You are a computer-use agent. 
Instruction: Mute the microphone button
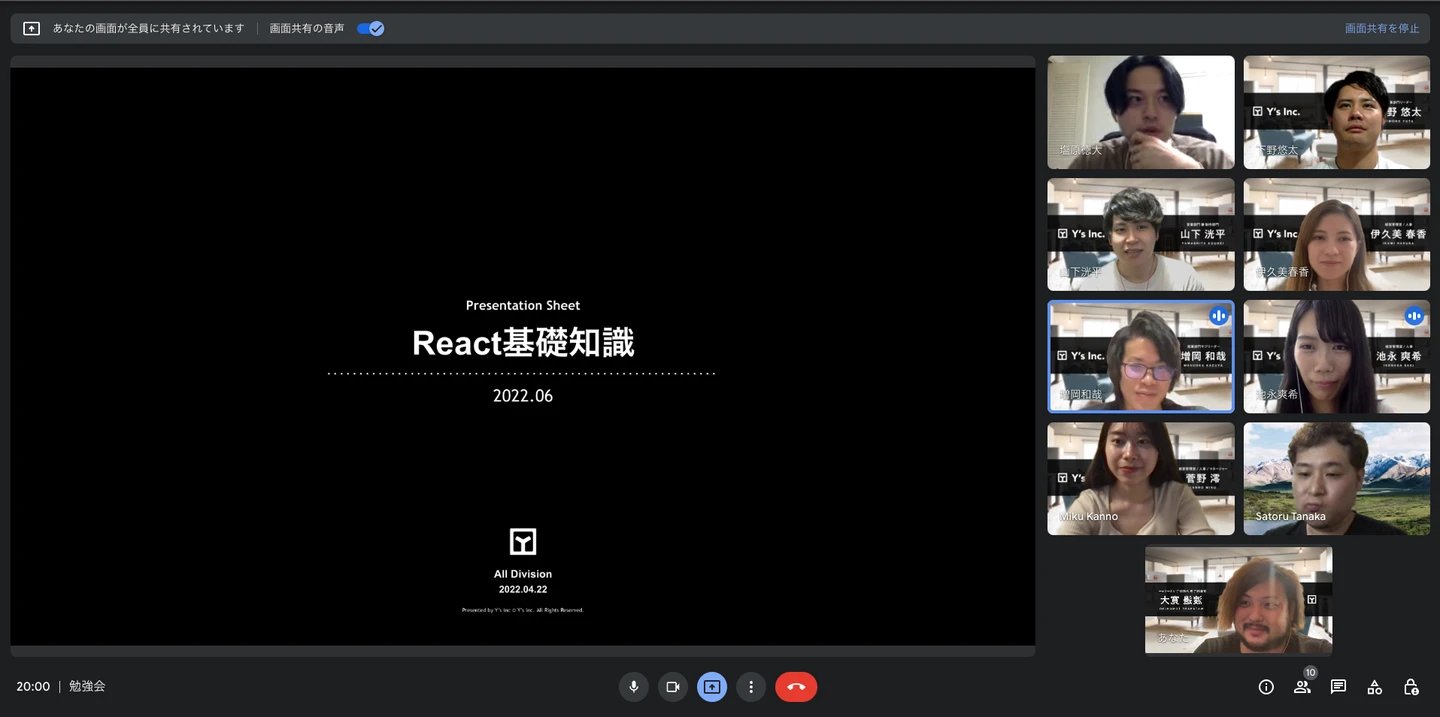pyautogui.click(x=633, y=687)
